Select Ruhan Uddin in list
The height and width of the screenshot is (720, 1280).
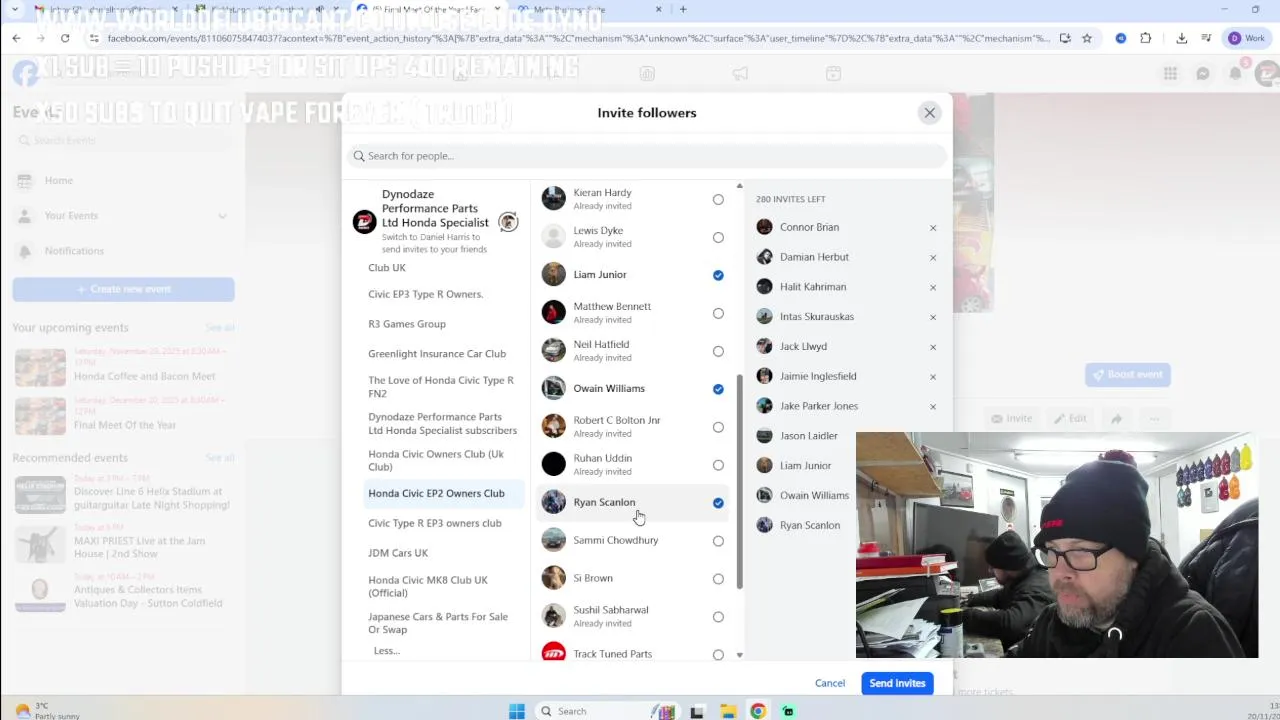[x=633, y=465]
